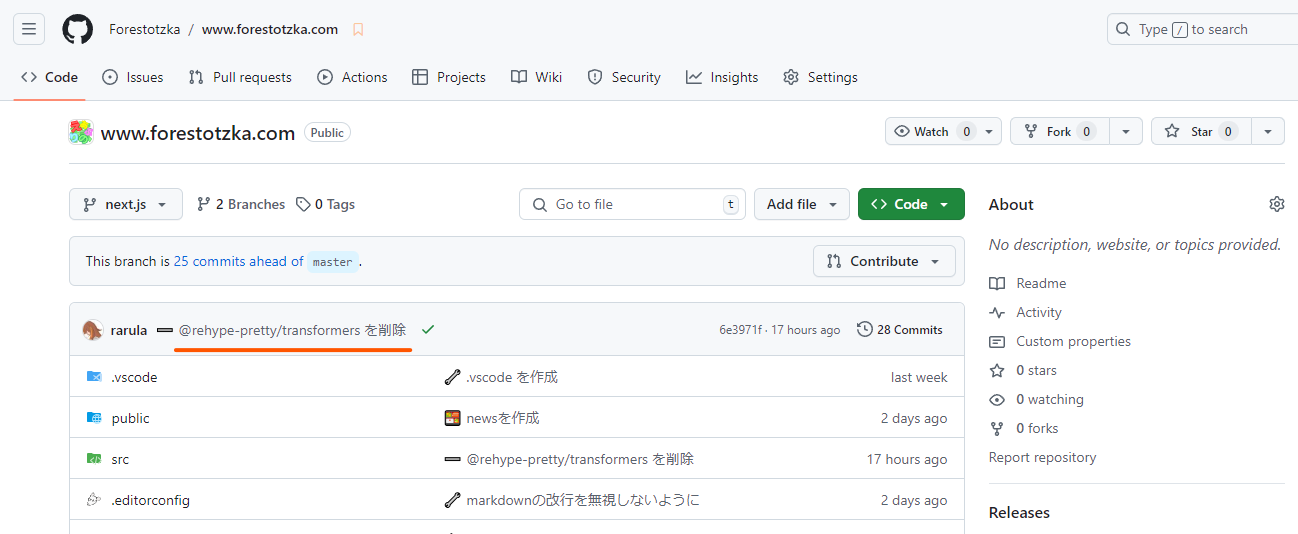Click the 25 commits ahead link
1298x534 pixels.
click(238, 261)
